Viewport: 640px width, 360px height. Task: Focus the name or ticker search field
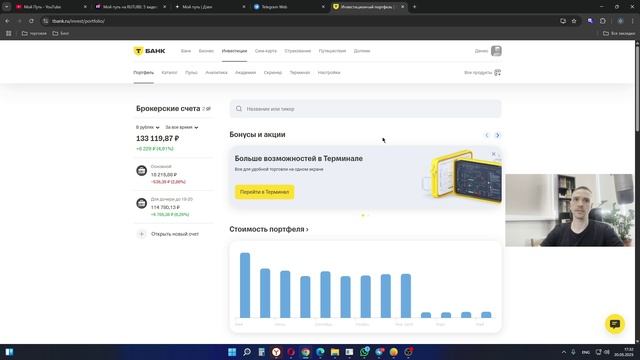coord(365,109)
